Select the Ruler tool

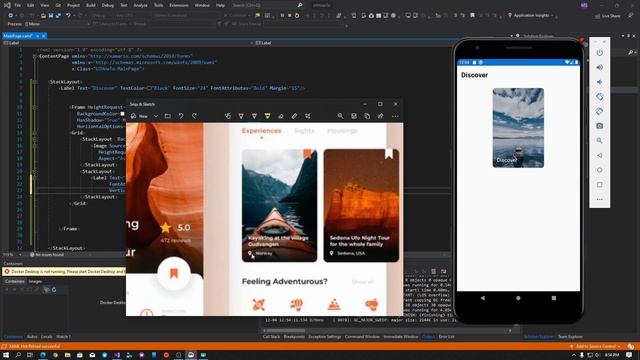pyautogui.click(x=294, y=116)
